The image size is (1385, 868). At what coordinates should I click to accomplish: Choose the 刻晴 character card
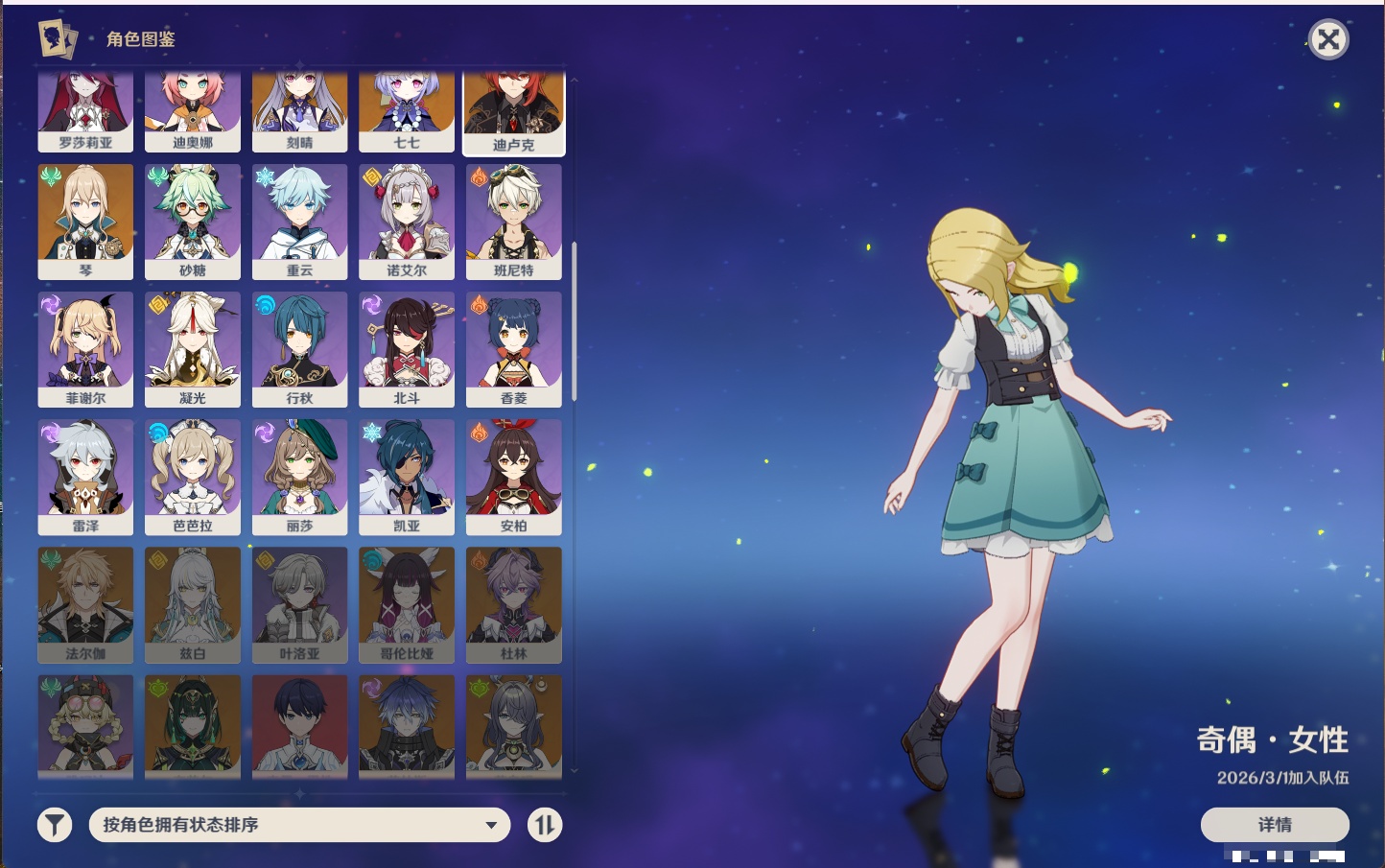[300, 111]
